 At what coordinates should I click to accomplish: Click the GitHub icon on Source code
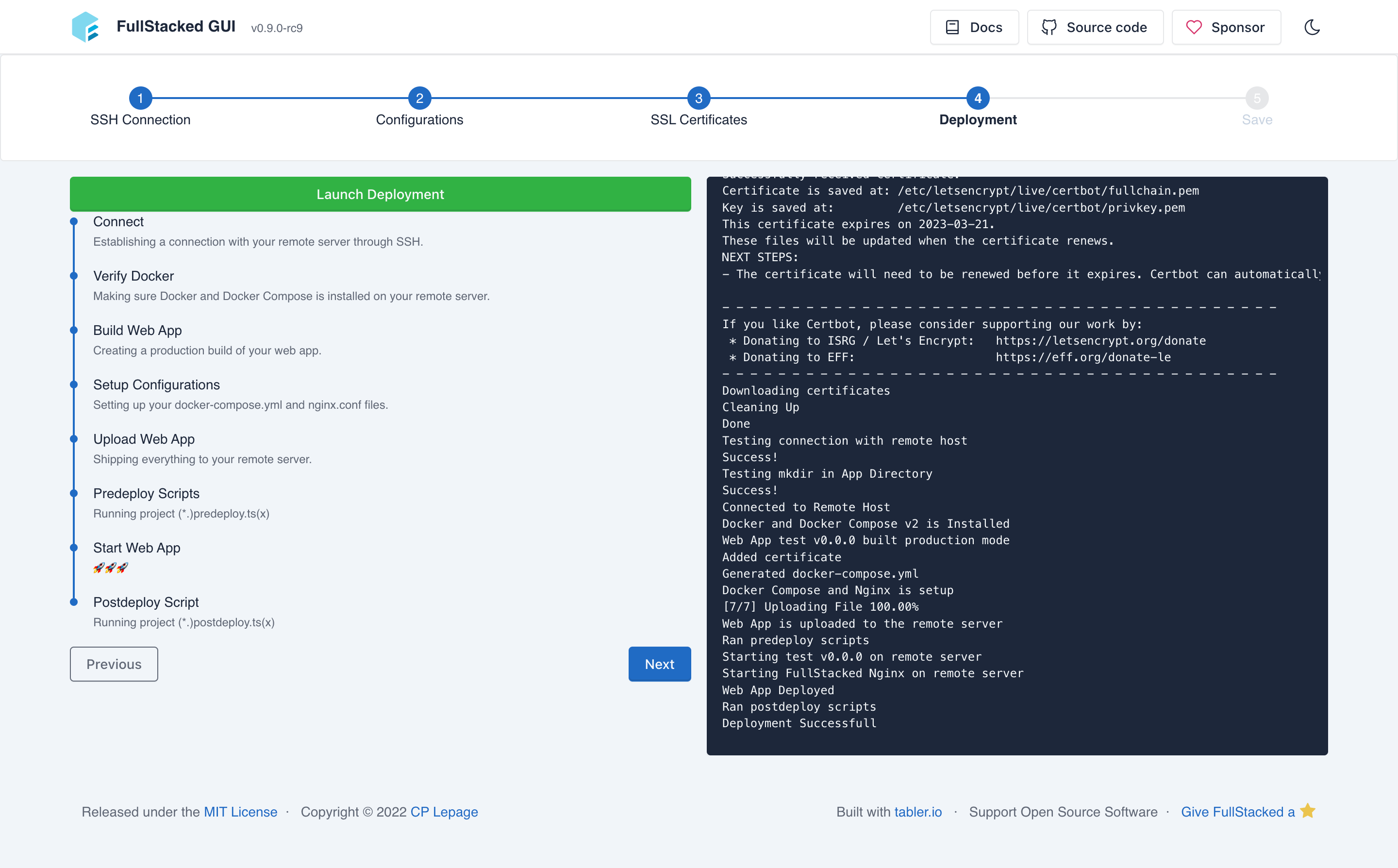(1048, 27)
